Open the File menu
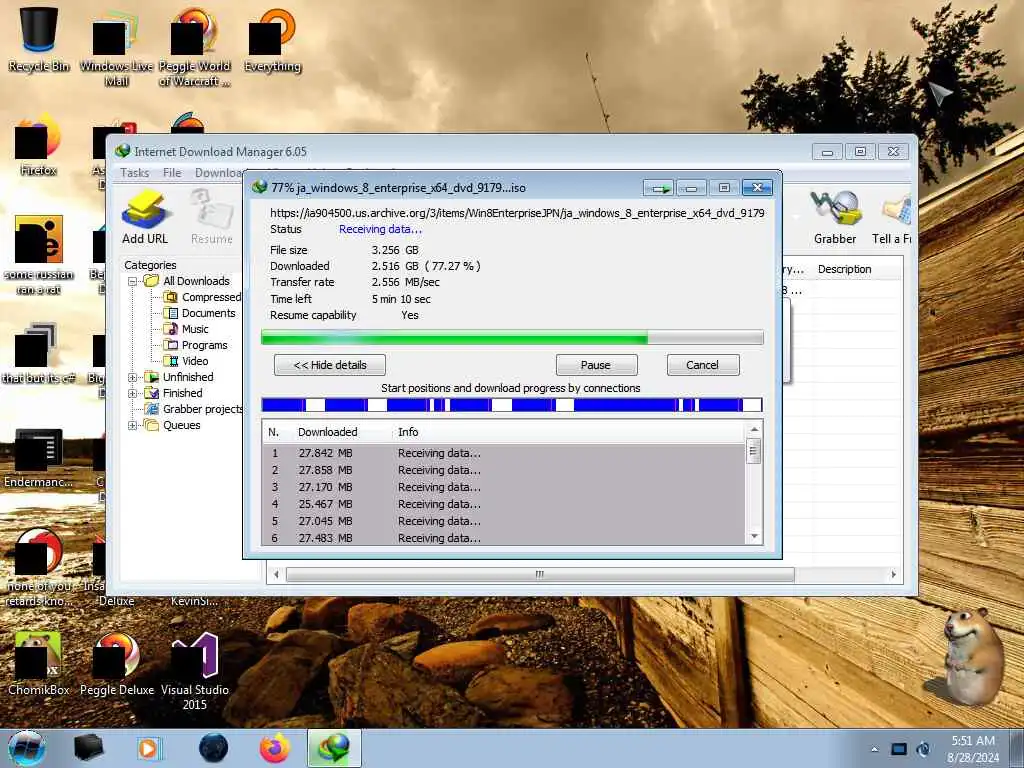The width and height of the screenshot is (1024, 768). (172, 172)
